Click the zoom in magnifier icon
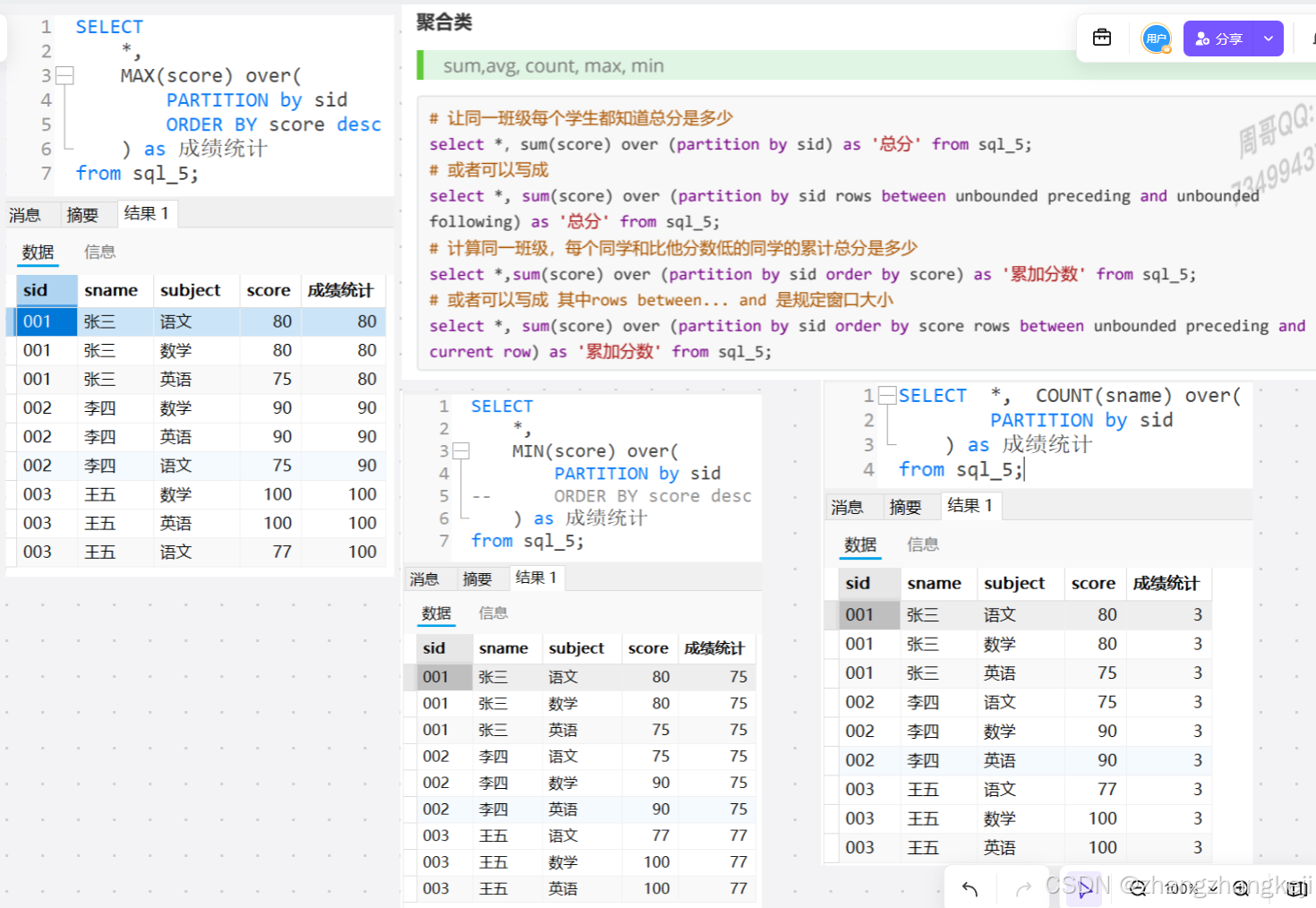Viewport: 1316px width, 908px height. 1241,888
